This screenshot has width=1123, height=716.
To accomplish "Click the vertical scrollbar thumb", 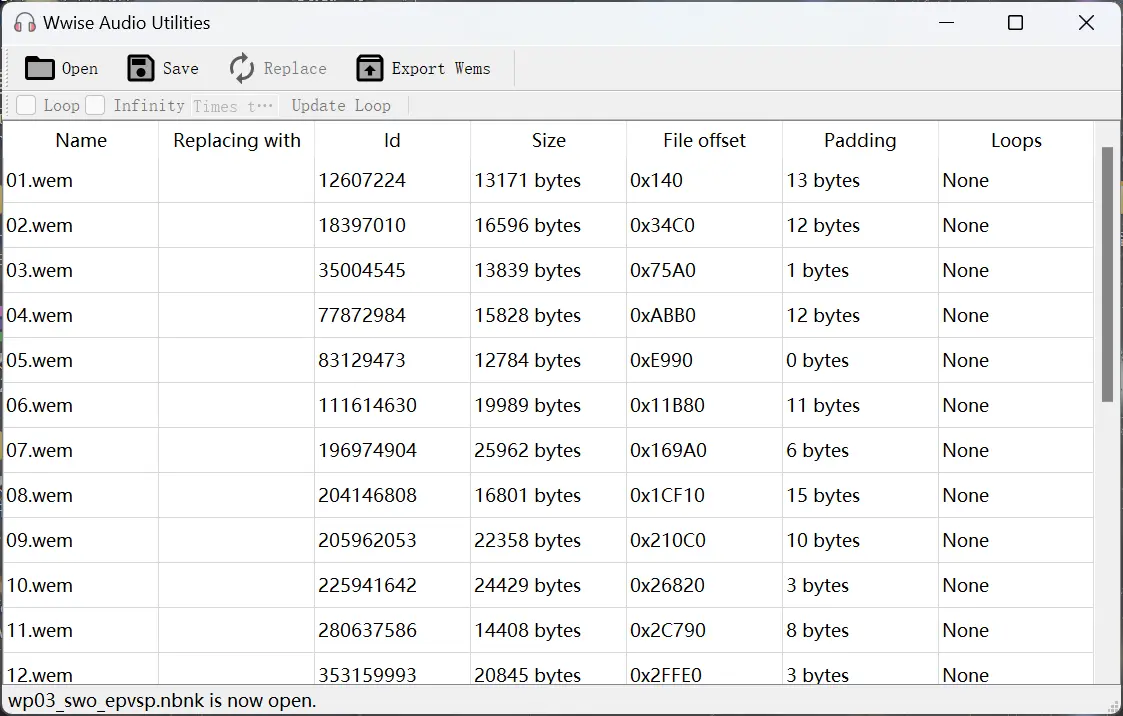I will (1107, 275).
